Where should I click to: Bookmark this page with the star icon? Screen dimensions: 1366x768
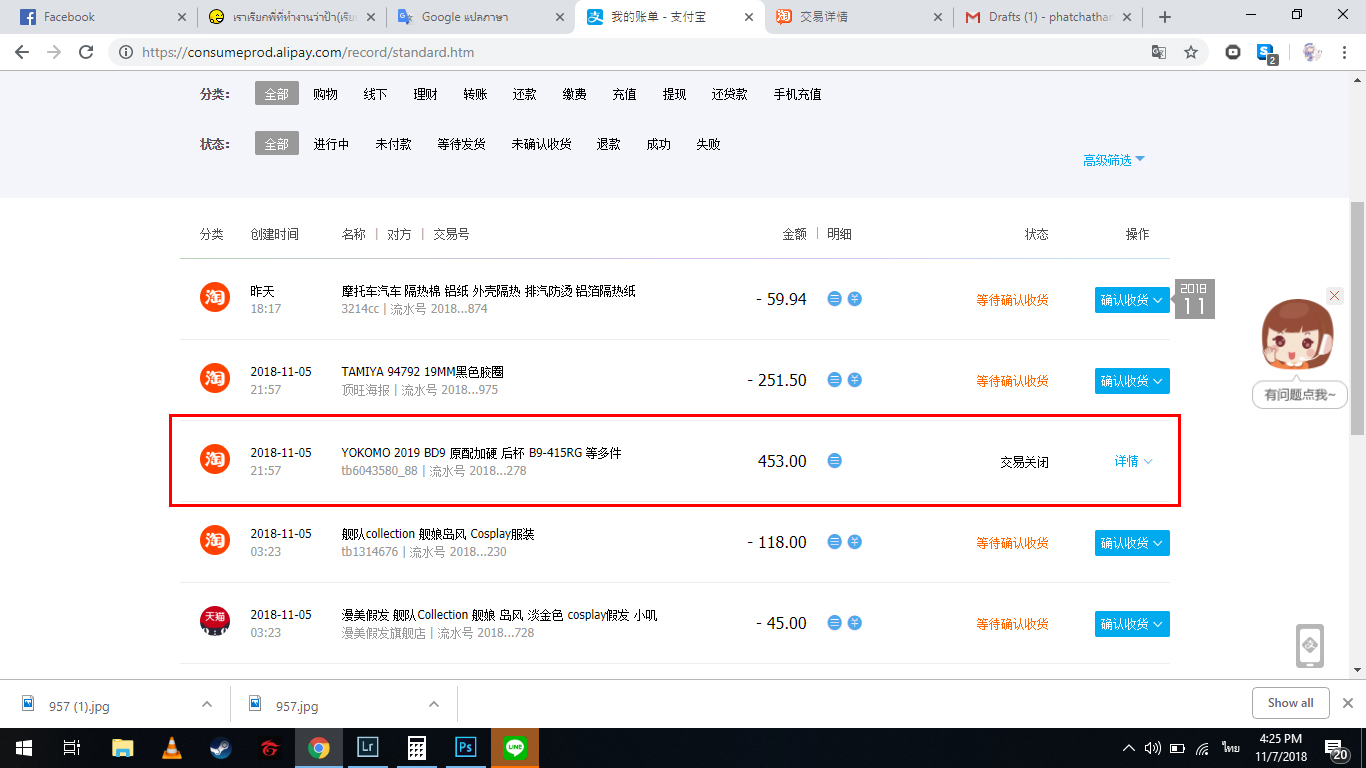tap(1190, 52)
